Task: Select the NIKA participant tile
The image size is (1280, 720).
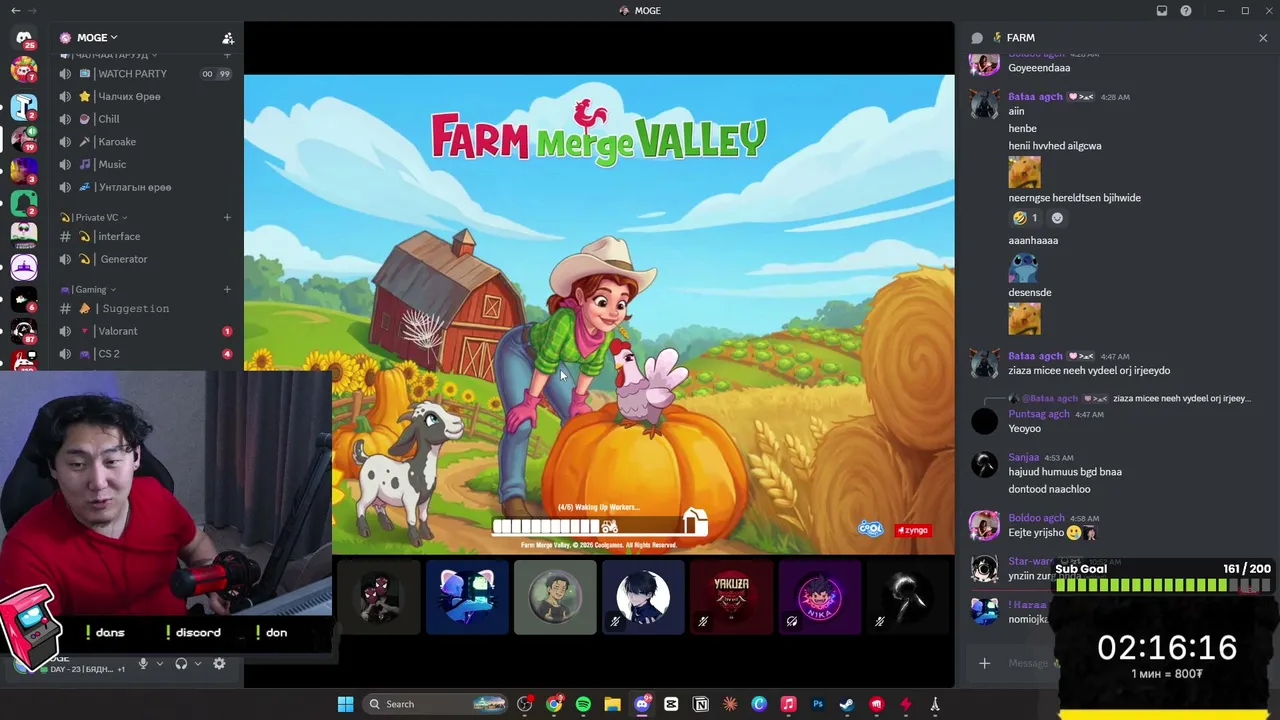Action: (x=819, y=597)
